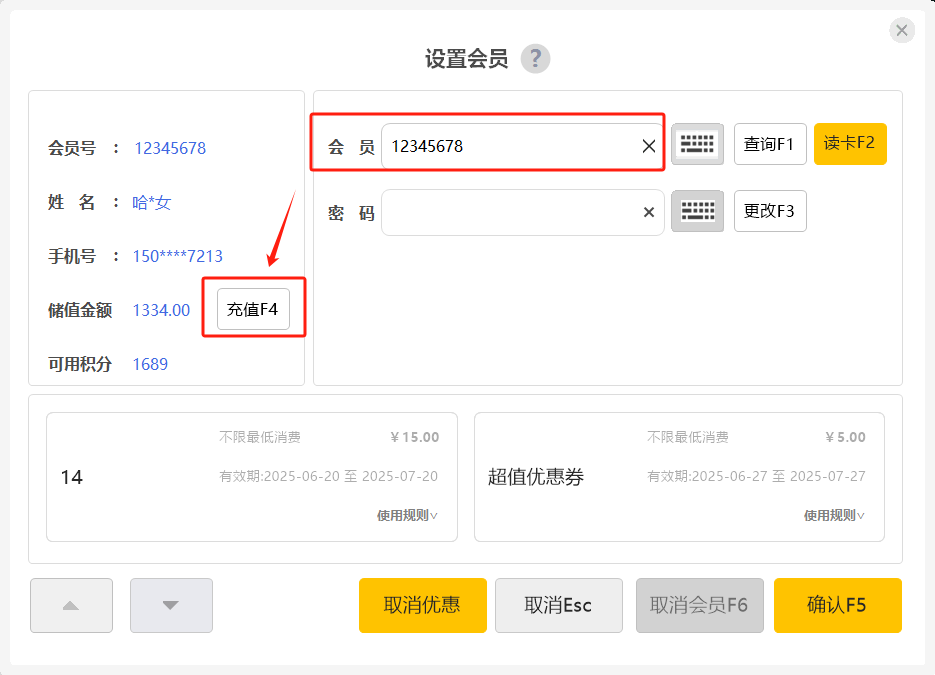This screenshot has height=675, width=935.
Task: Expand usage rules for coupon 14
Action: click(407, 515)
